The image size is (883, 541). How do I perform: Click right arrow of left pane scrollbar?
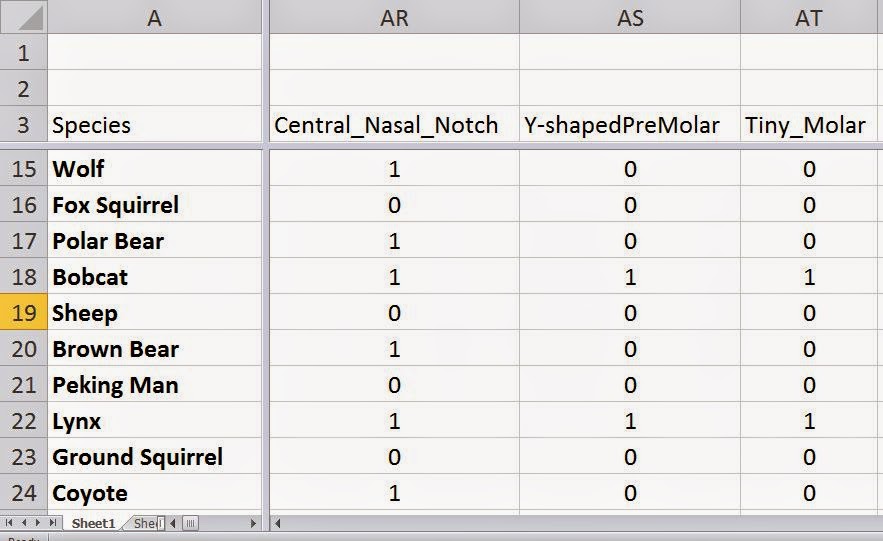pos(253,524)
